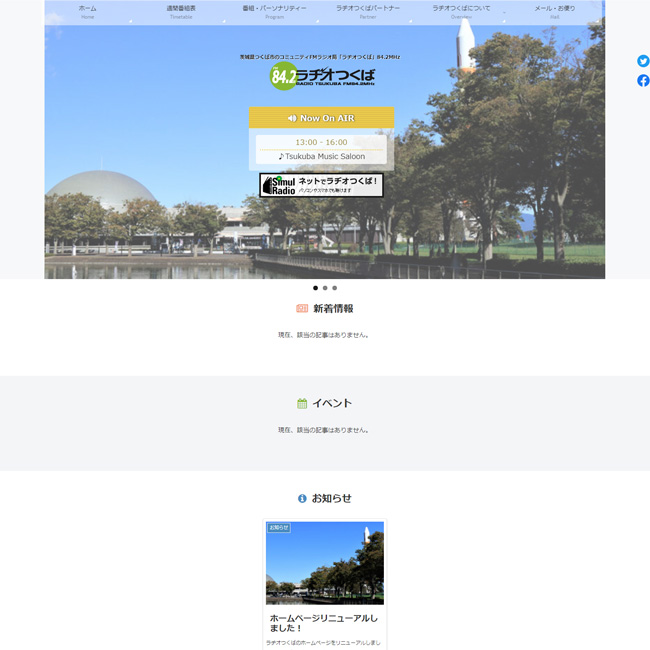Open the Facebook share icon
Viewport: 650px width, 650px height.
643,80
